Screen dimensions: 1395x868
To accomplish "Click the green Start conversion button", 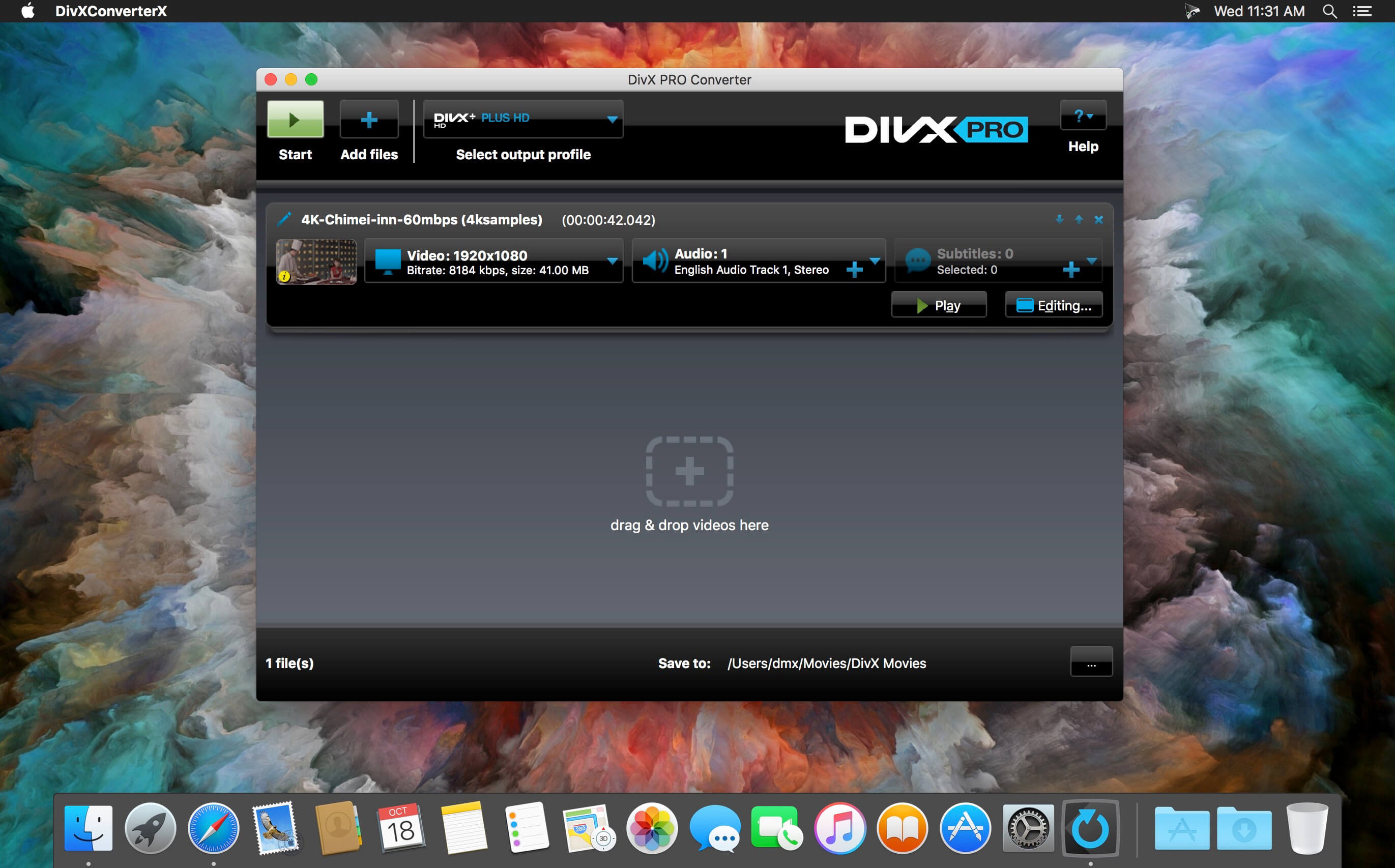I will [295, 120].
